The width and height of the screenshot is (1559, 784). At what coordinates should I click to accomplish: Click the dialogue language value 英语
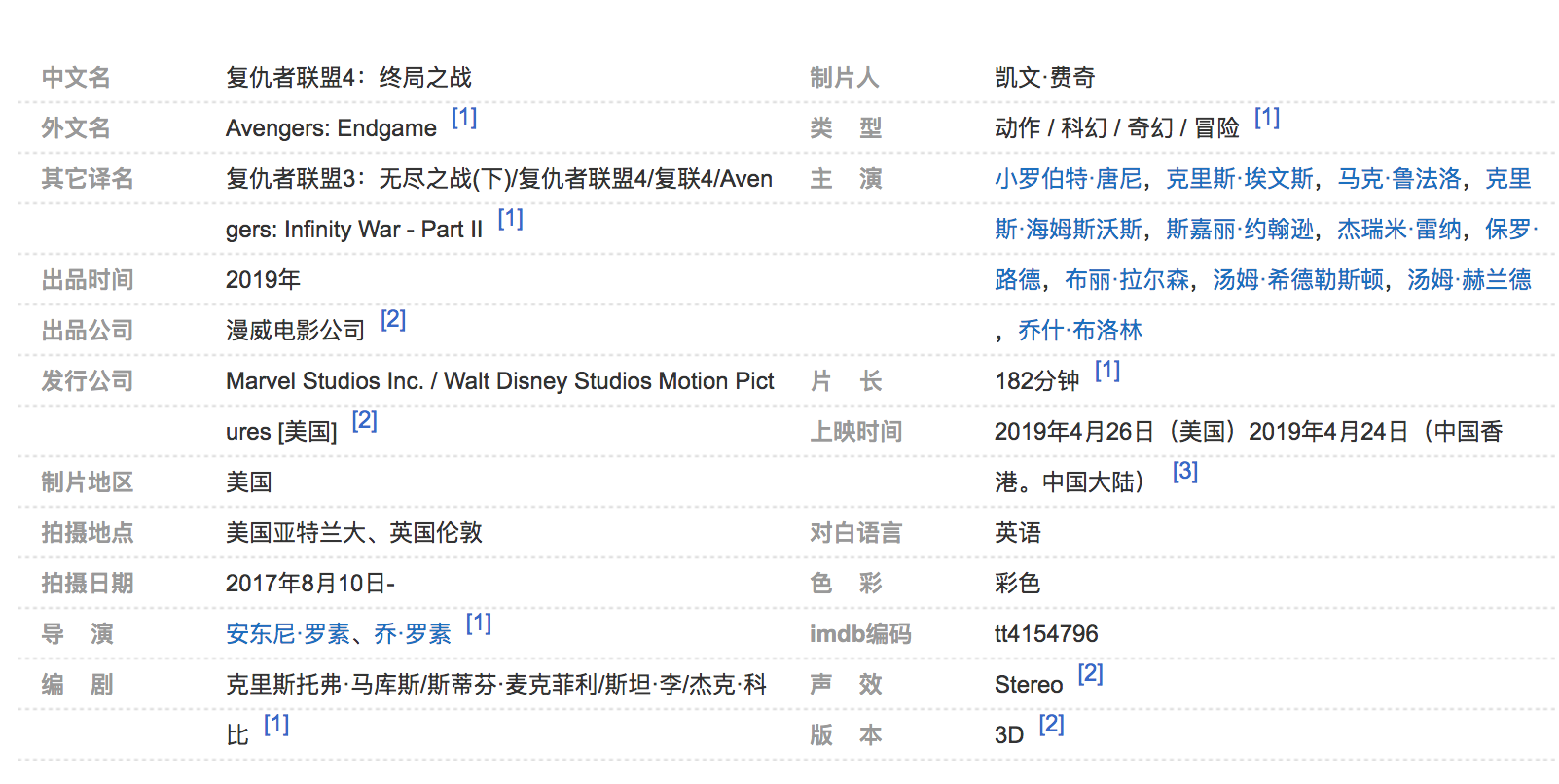click(1018, 533)
